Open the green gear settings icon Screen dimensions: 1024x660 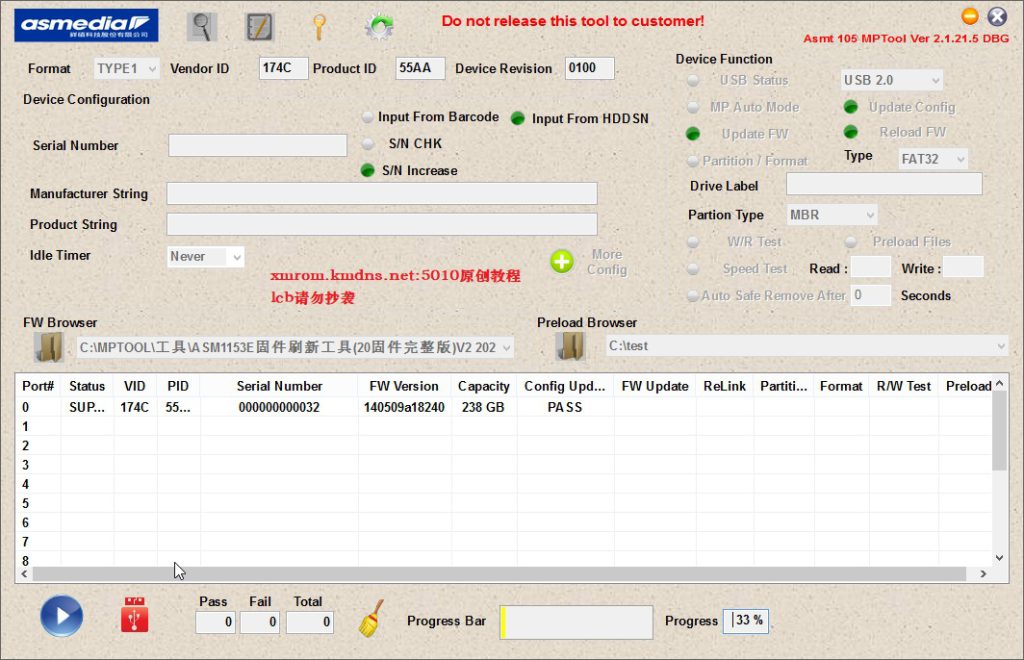tap(378, 26)
